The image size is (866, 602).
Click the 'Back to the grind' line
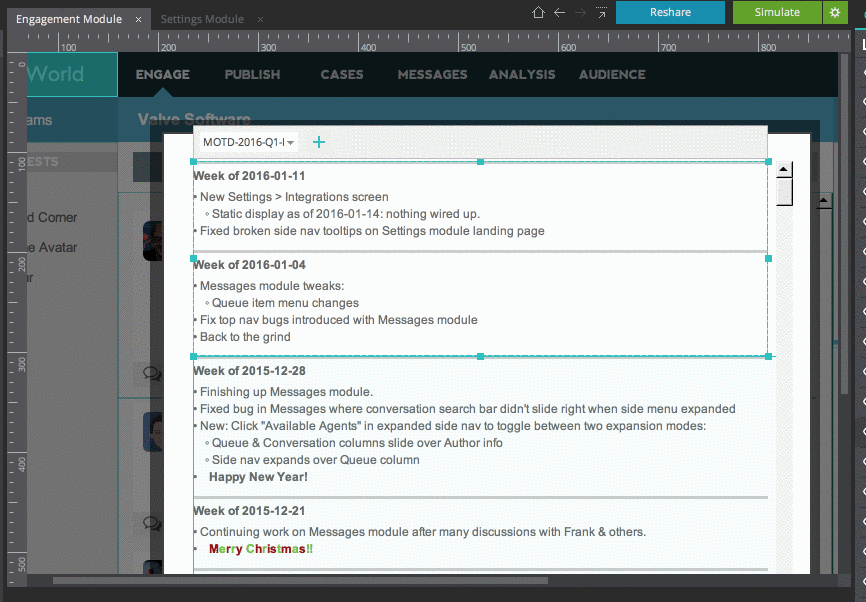click(245, 337)
